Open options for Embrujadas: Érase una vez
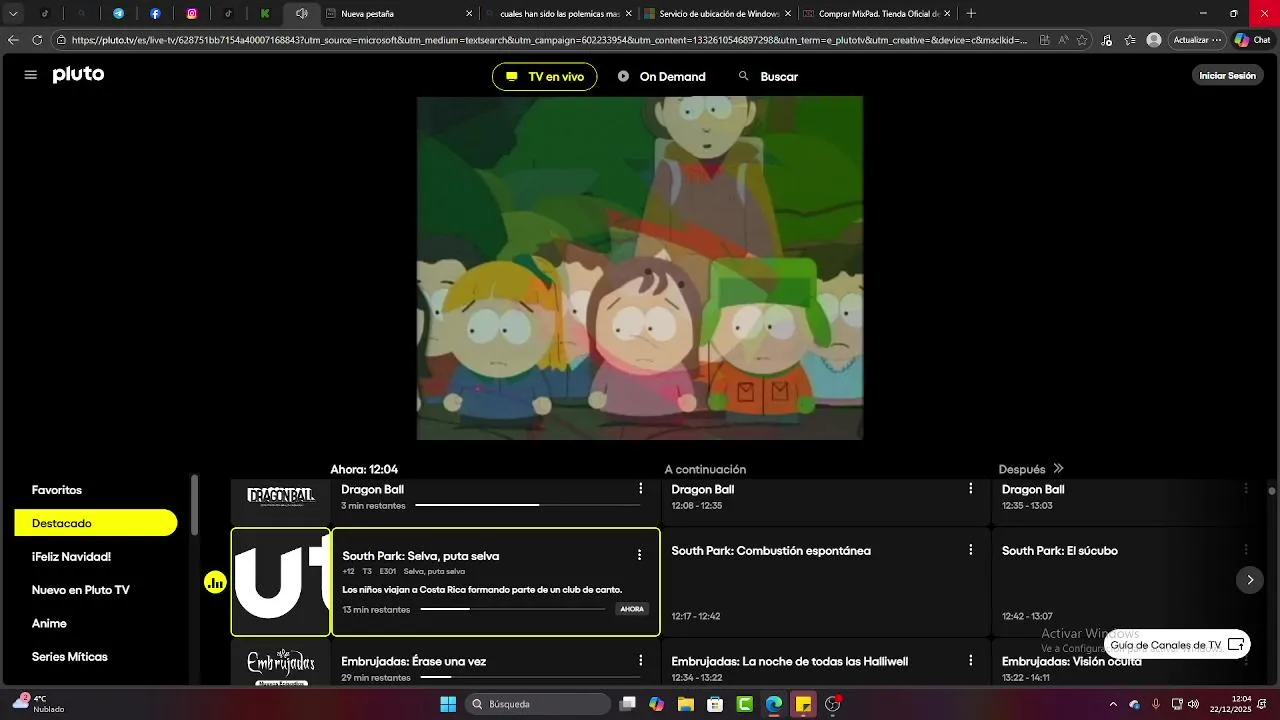 [641, 661]
